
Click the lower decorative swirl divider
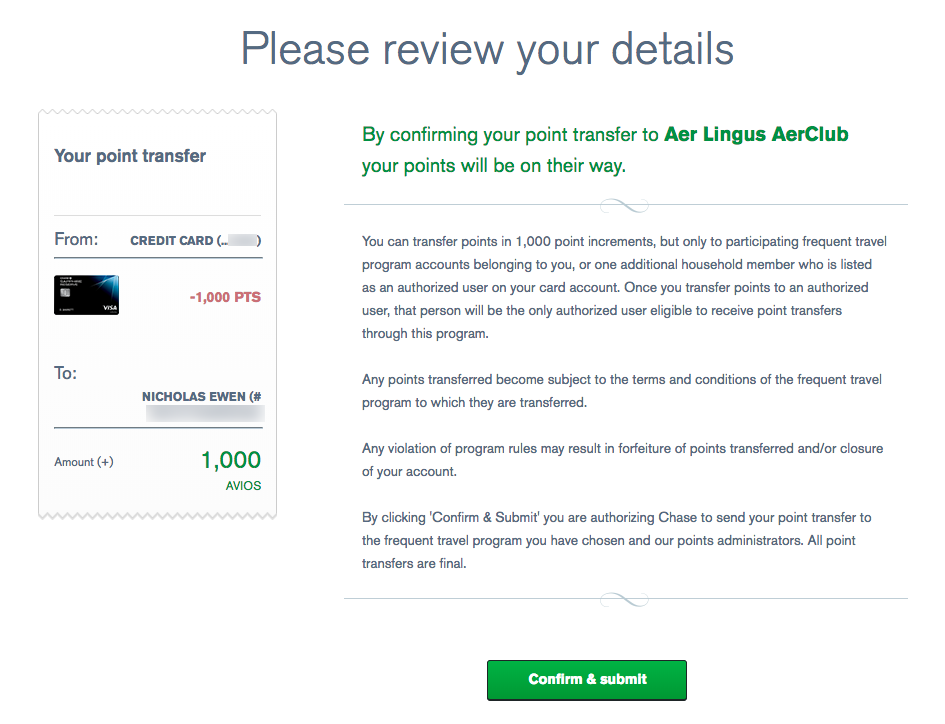point(624,599)
